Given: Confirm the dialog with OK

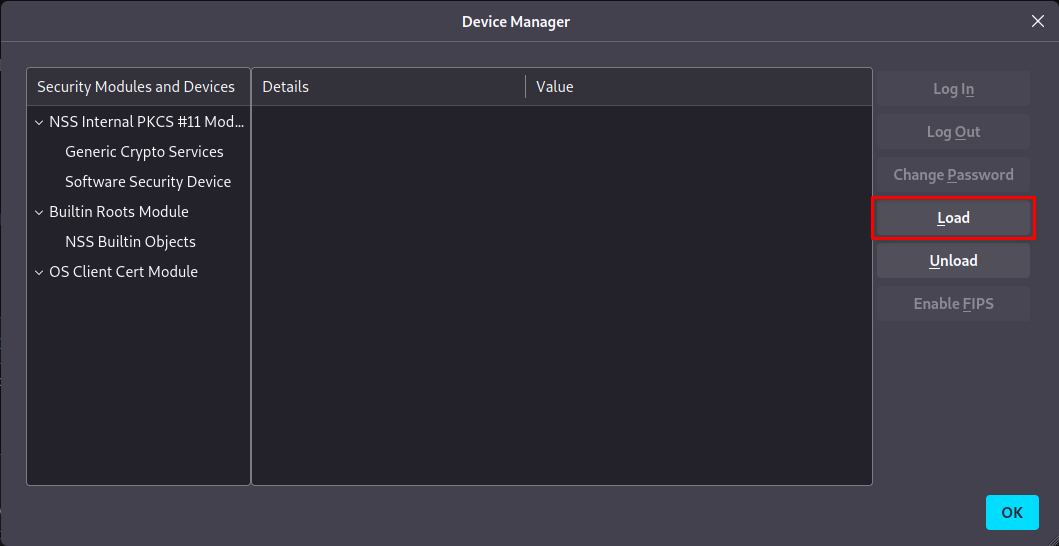Looking at the screenshot, I should [x=1012, y=512].
